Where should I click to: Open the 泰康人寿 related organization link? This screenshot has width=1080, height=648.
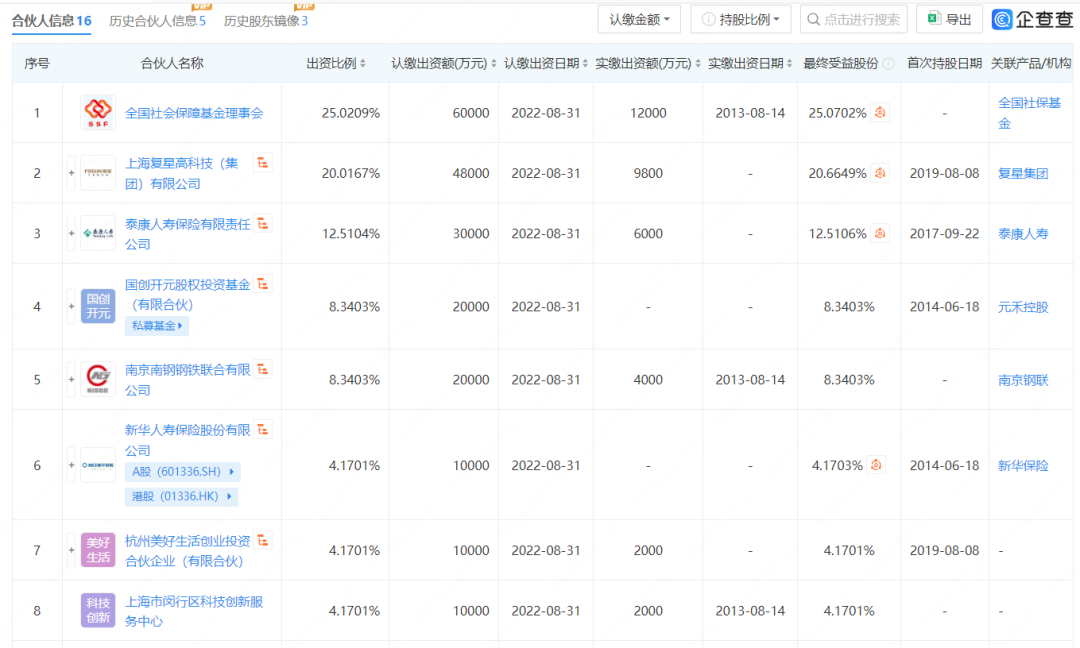(x=1023, y=234)
